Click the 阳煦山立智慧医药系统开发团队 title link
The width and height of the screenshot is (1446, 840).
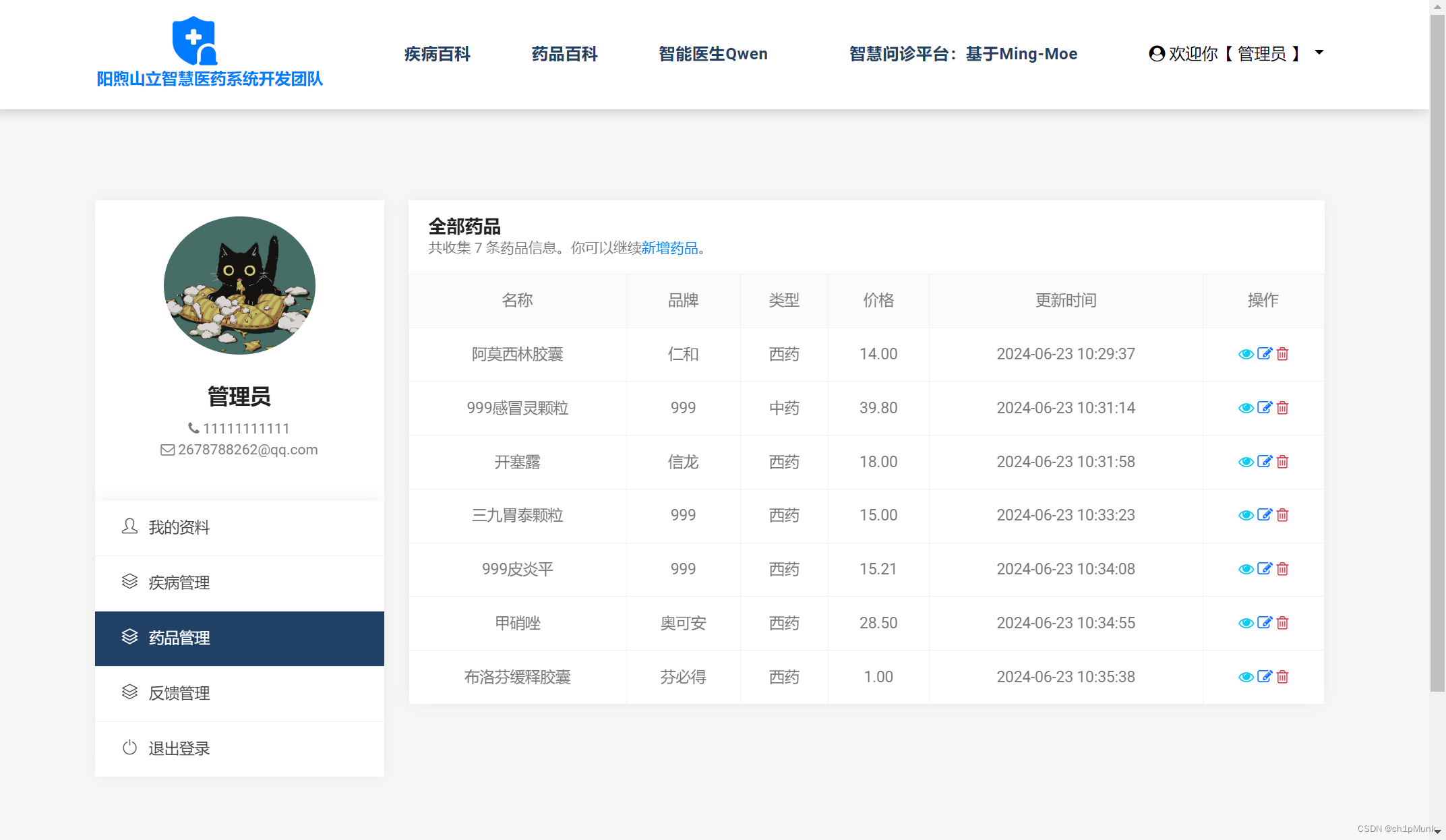click(210, 79)
